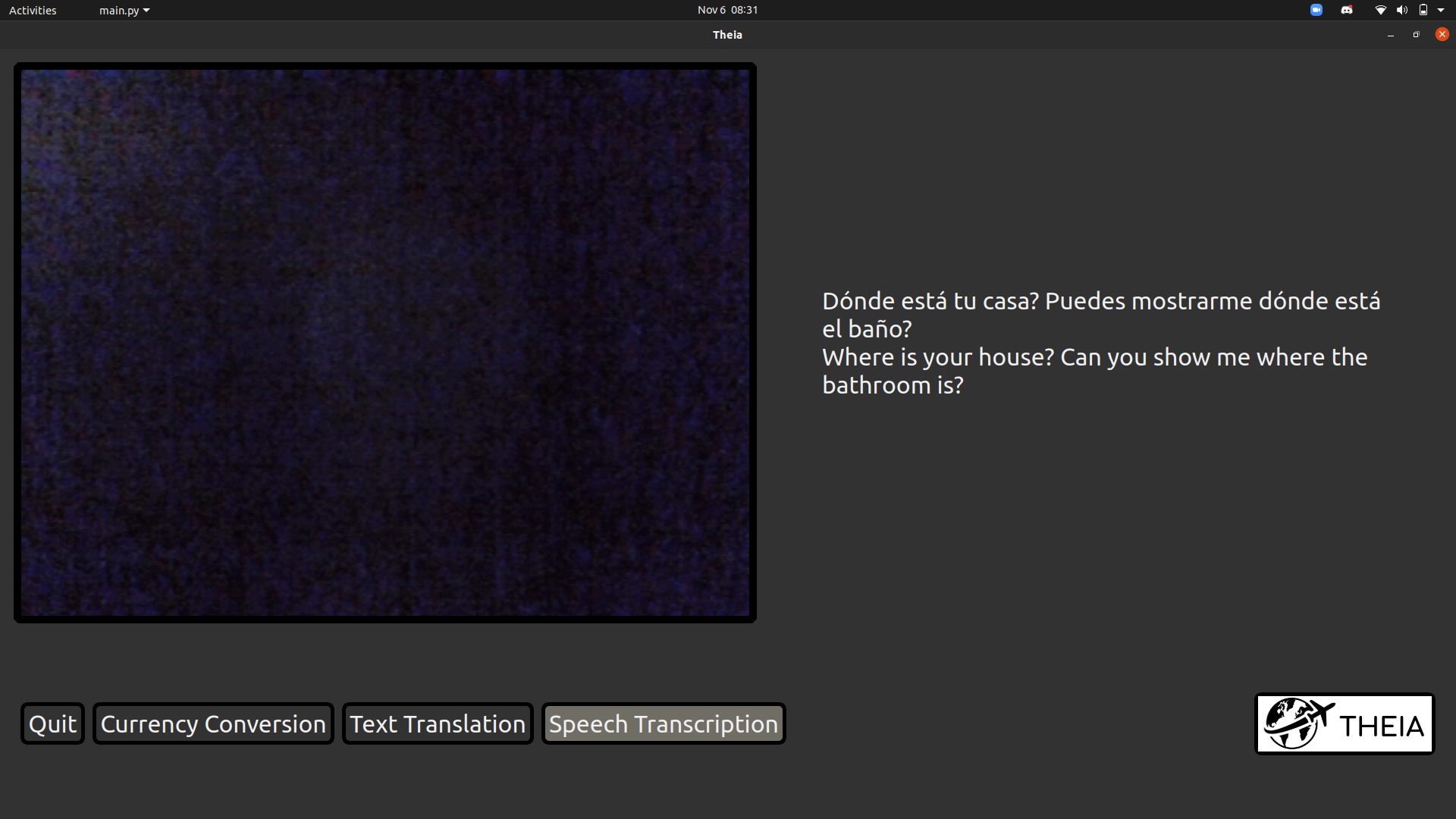Switch to Text Translation mode
The height and width of the screenshot is (819, 1456).
[438, 724]
